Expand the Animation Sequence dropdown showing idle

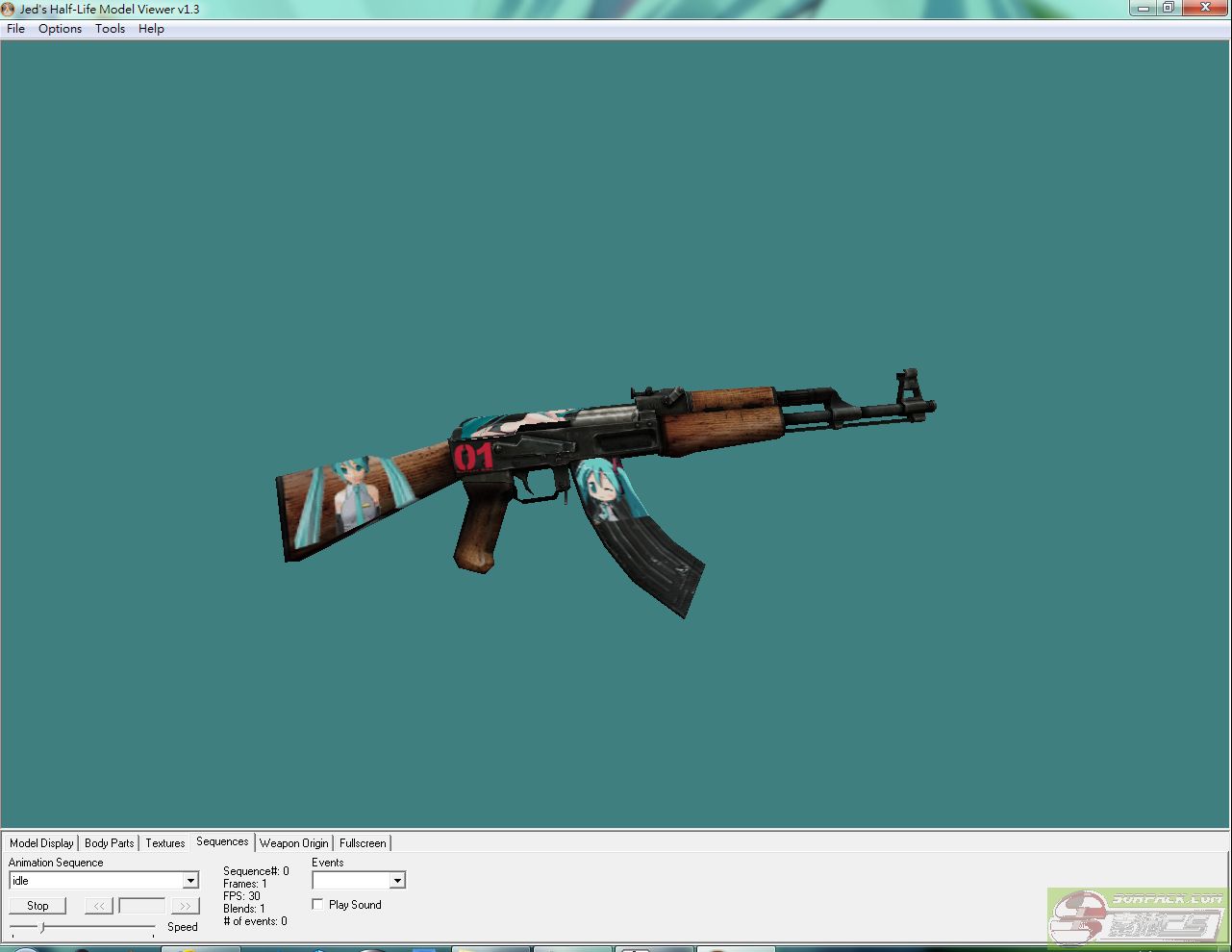[x=190, y=881]
